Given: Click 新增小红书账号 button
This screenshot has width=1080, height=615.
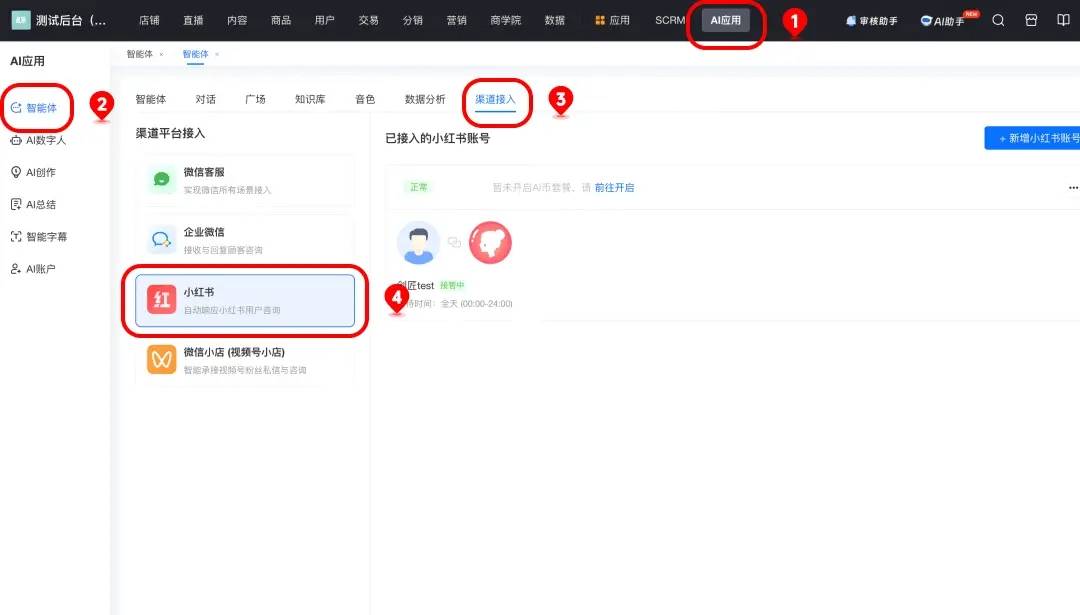Looking at the screenshot, I should [x=1032, y=138].
